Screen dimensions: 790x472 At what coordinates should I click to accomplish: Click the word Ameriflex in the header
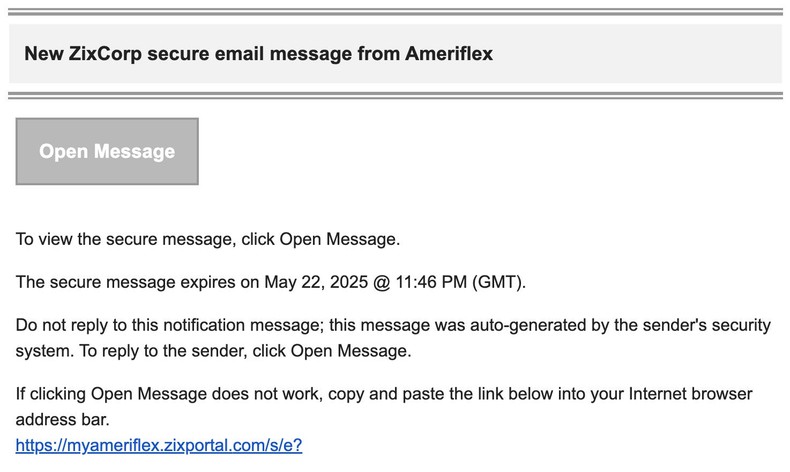(x=448, y=54)
